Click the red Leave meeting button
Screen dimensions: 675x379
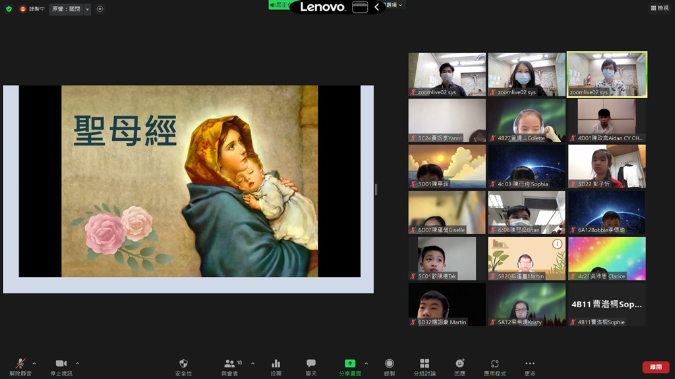pos(656,367)
